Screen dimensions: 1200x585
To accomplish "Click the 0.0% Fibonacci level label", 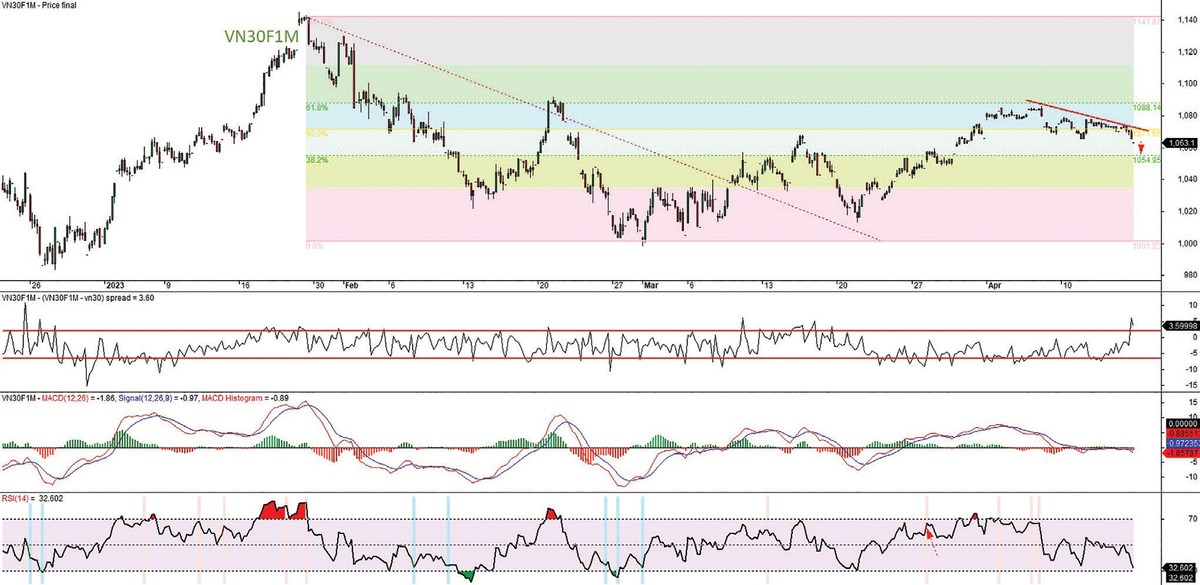I will coord(315,244).
